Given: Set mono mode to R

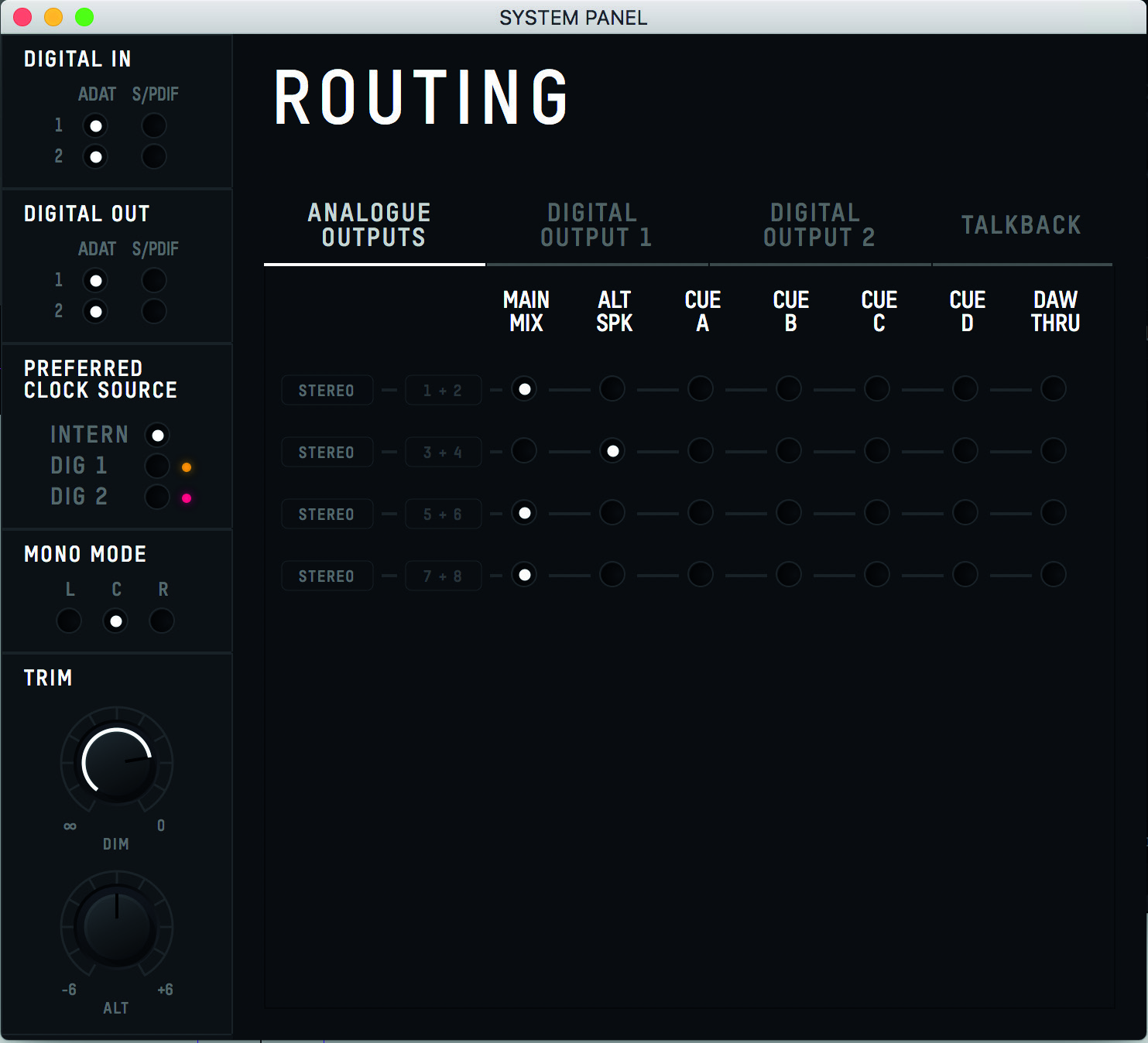Looking at the screenshot, I should pyautogui.click(x=162, y=621).
